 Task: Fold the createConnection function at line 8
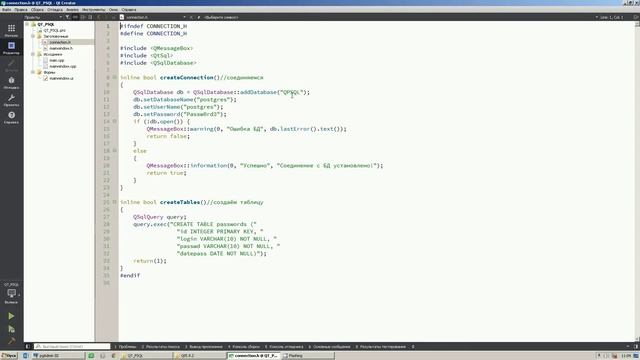click(x=115, y=77)
